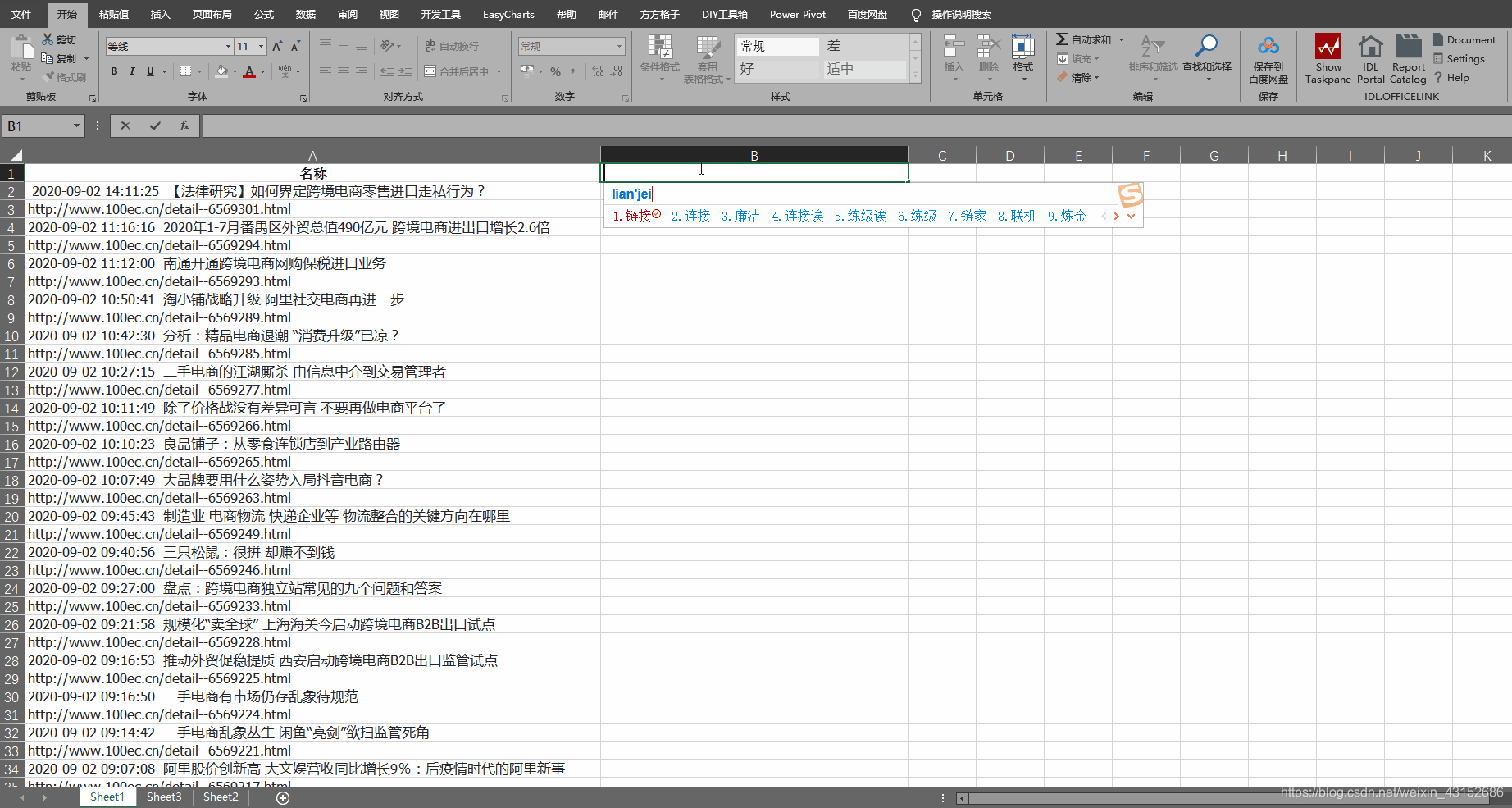The width and height of the screenshot is (1512, 808).
Task: Open the font size dropdown
Action: [261, 46]
